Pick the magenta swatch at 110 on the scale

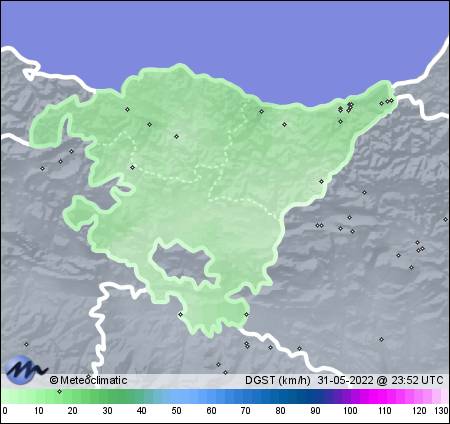point(384,397)
